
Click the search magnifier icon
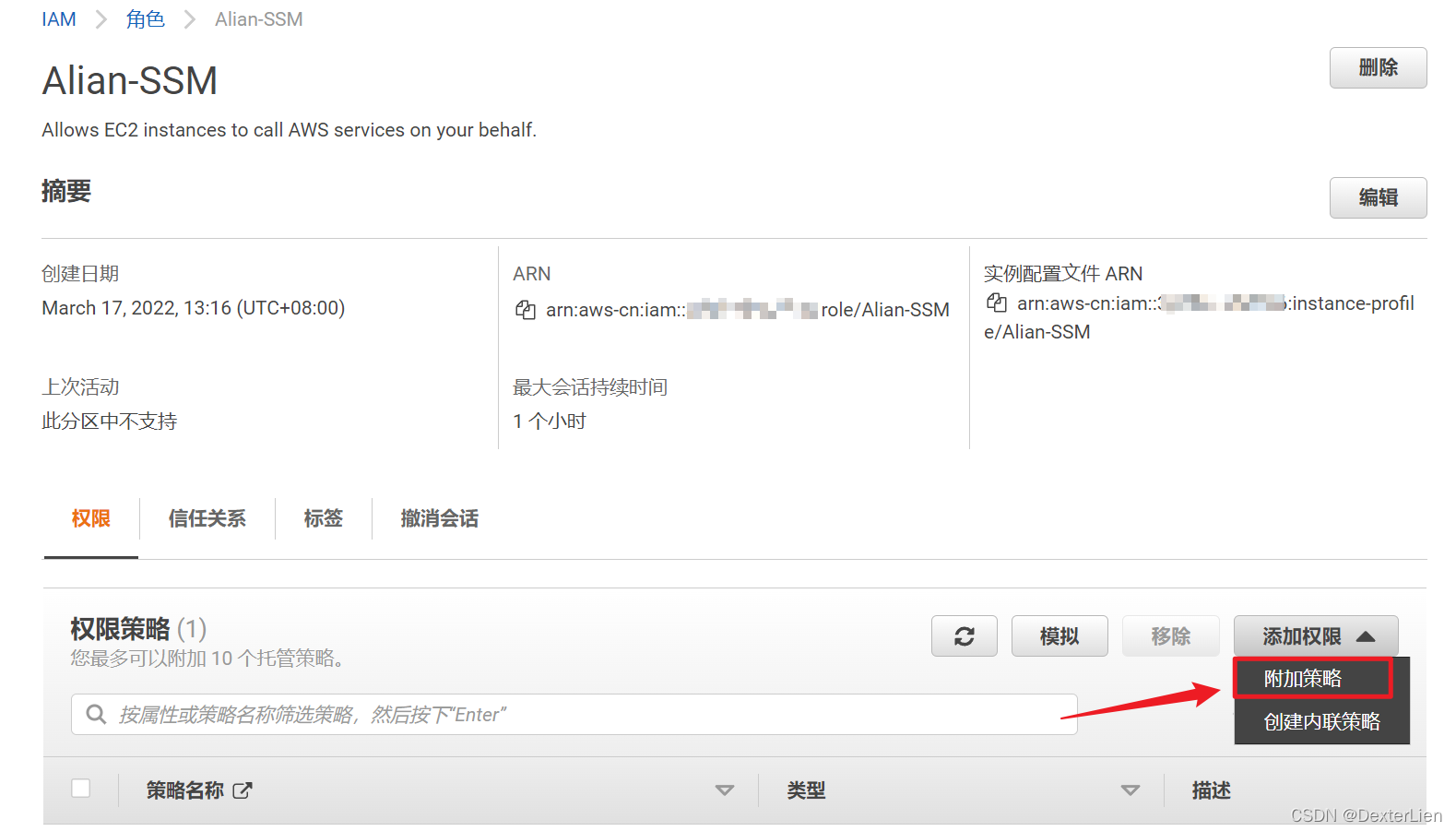[x=96, y=714]
